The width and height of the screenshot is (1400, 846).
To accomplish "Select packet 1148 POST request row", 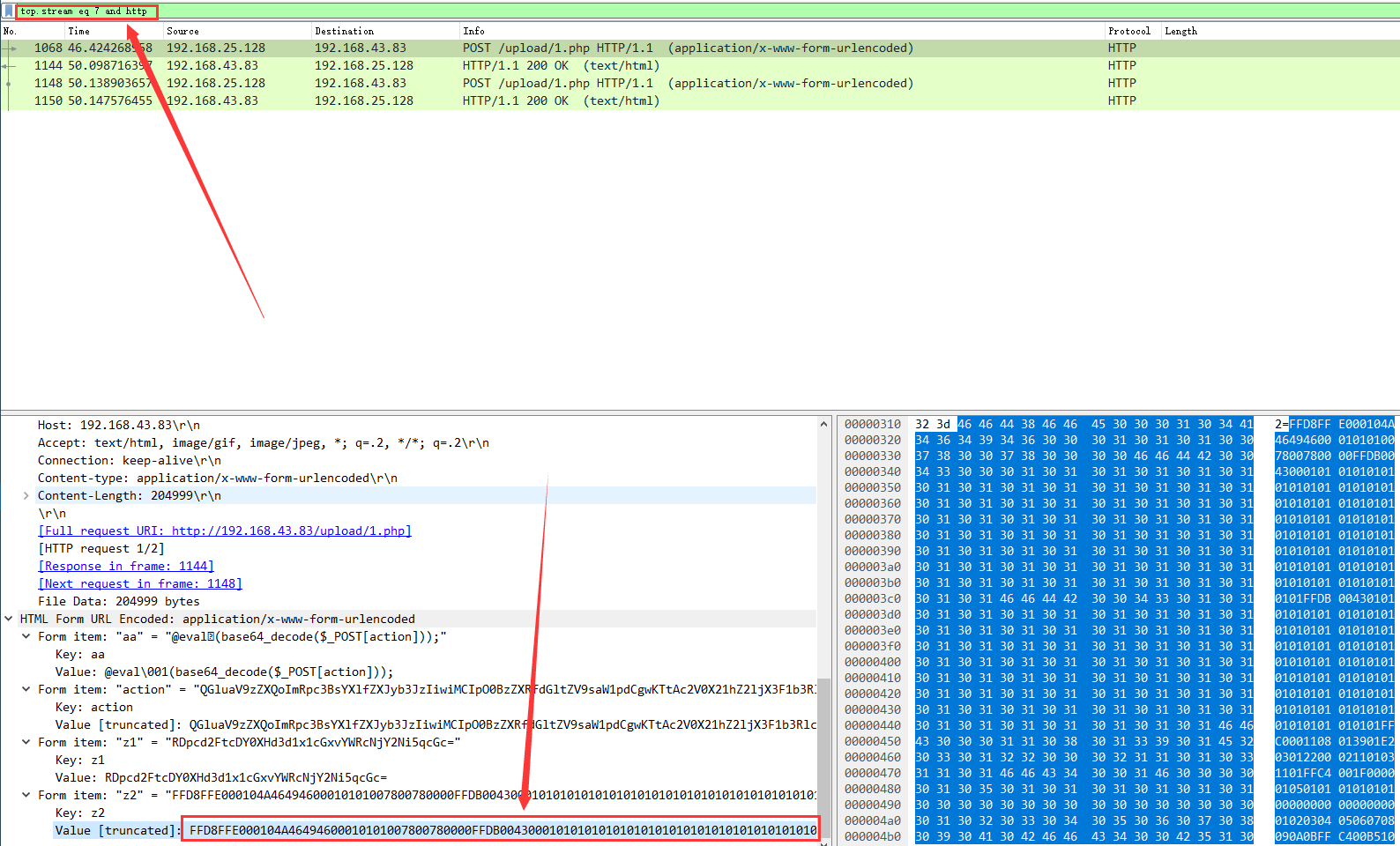I will 700,84.
